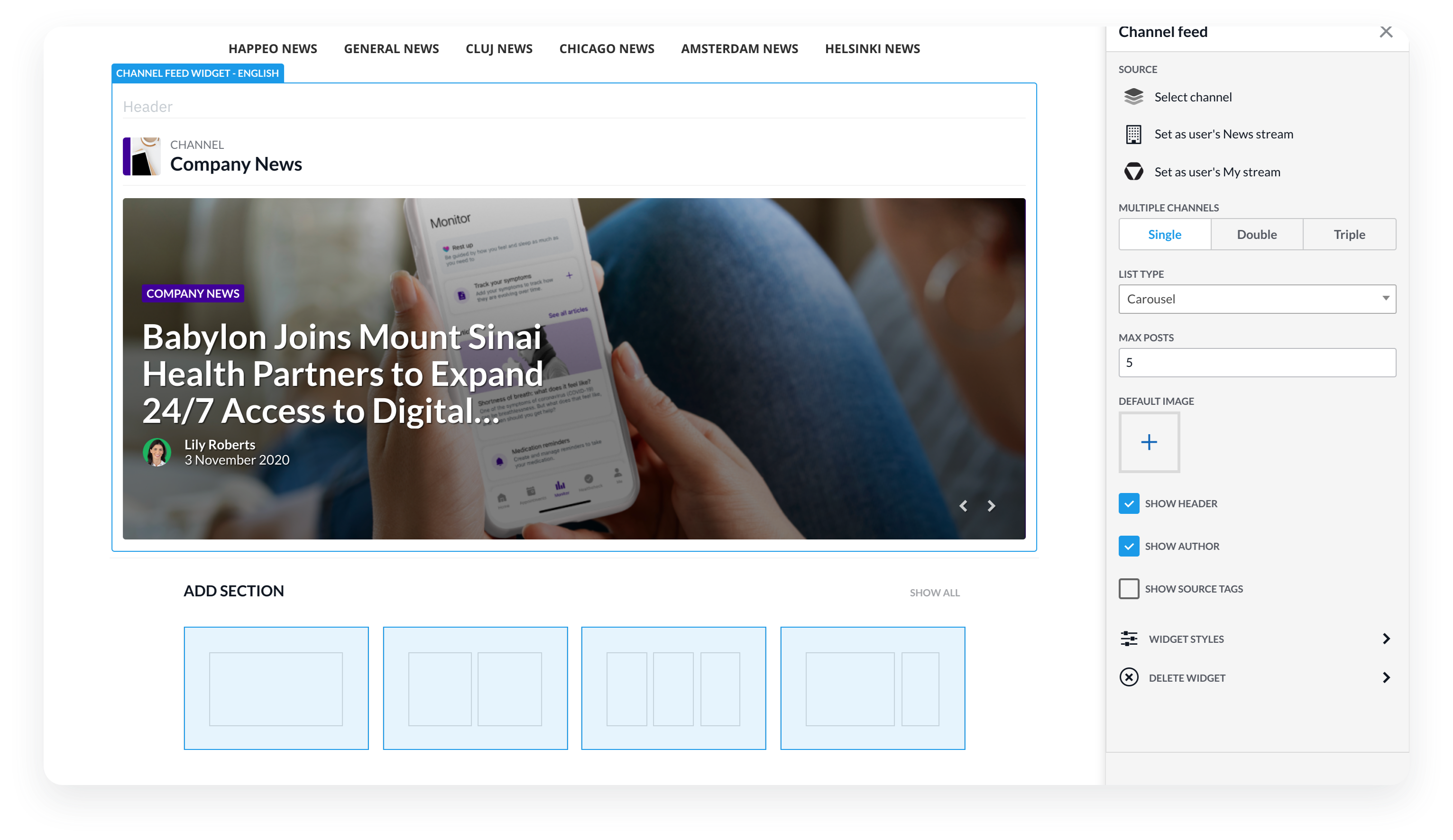
Task: Click the Widget Styles sliders icon
Action: (1128, 638)
